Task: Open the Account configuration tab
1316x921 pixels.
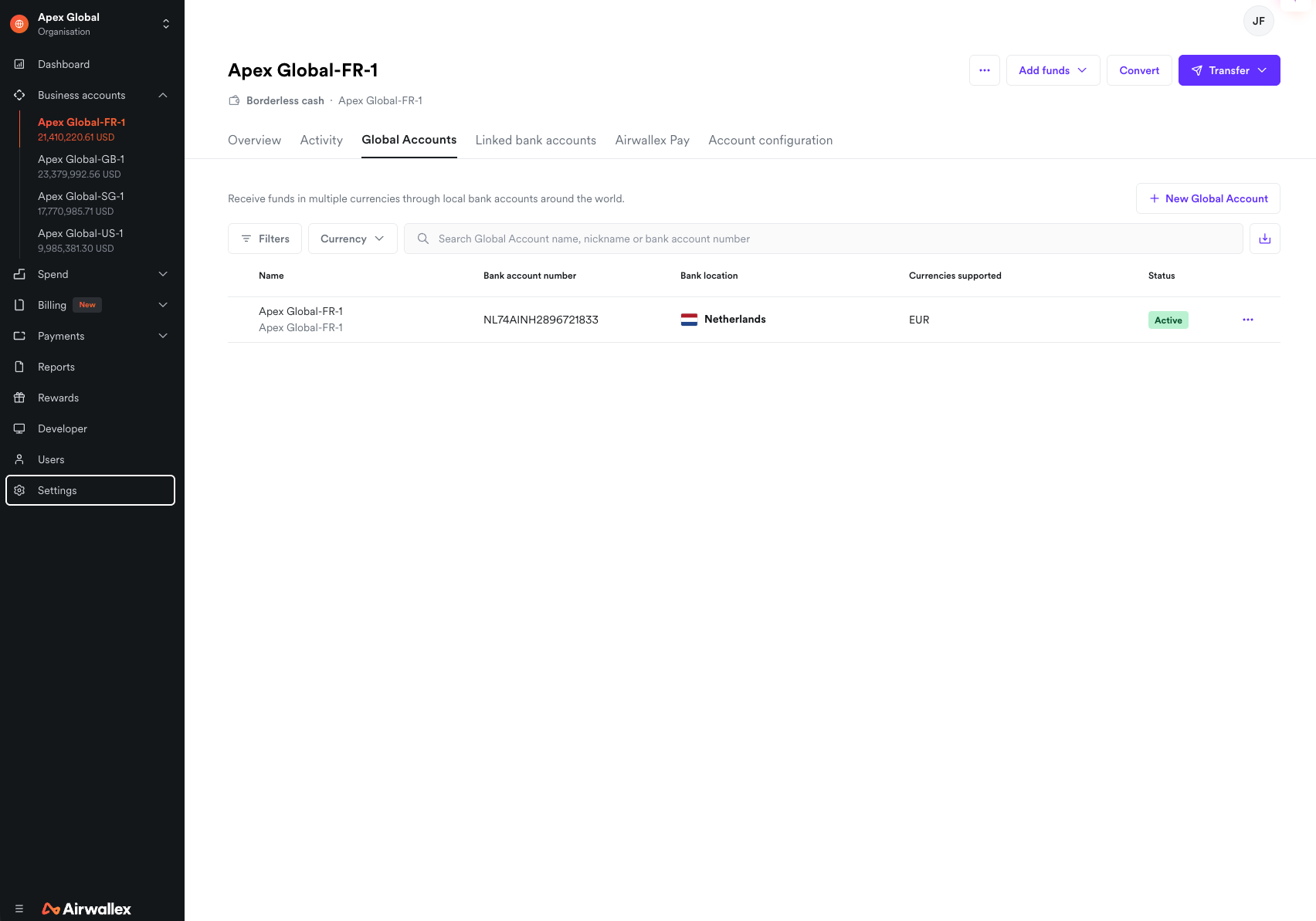Action: 771,141
